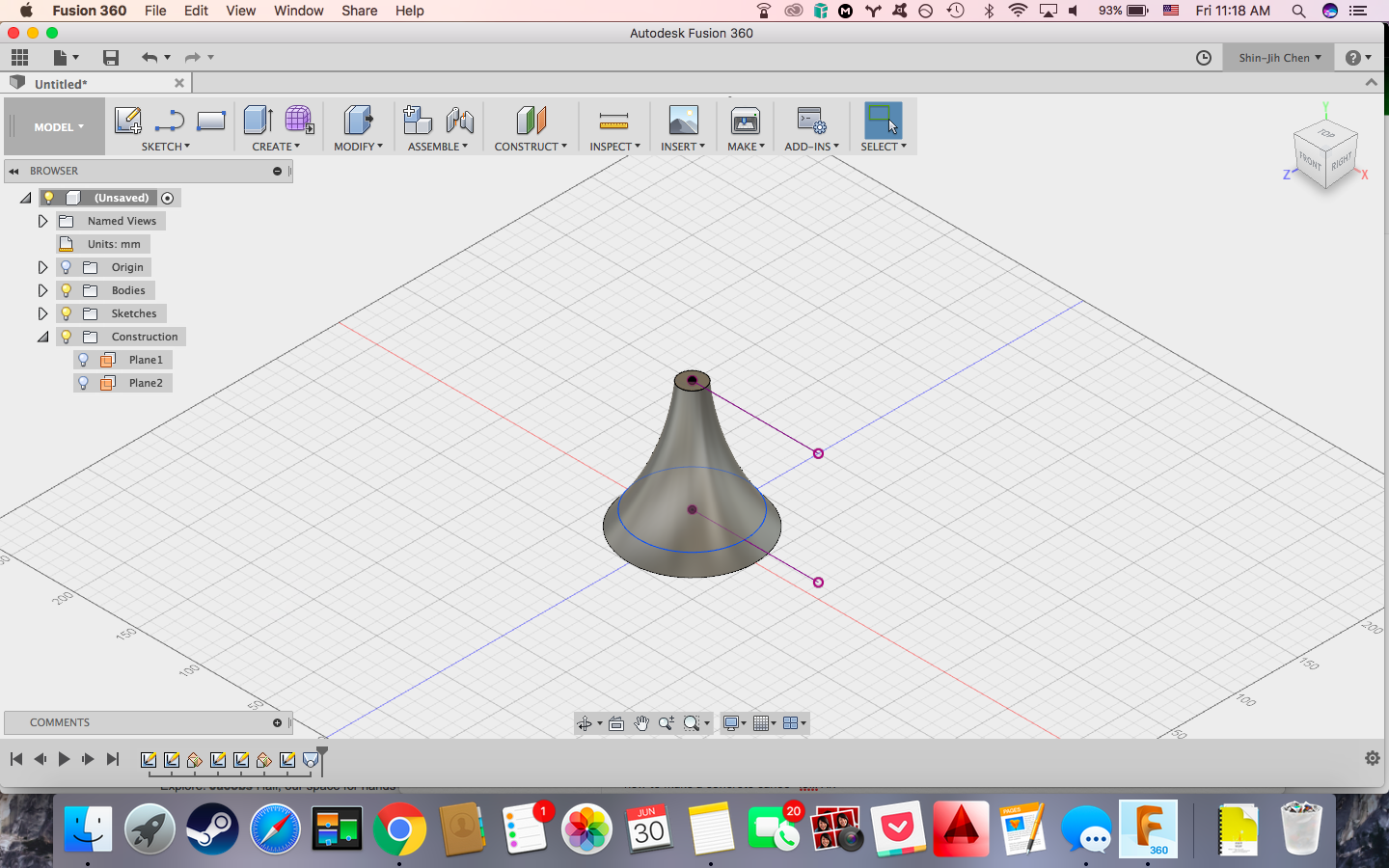
Task: Open the Scripts and Add-Ins icon
Action: point(811,121)
